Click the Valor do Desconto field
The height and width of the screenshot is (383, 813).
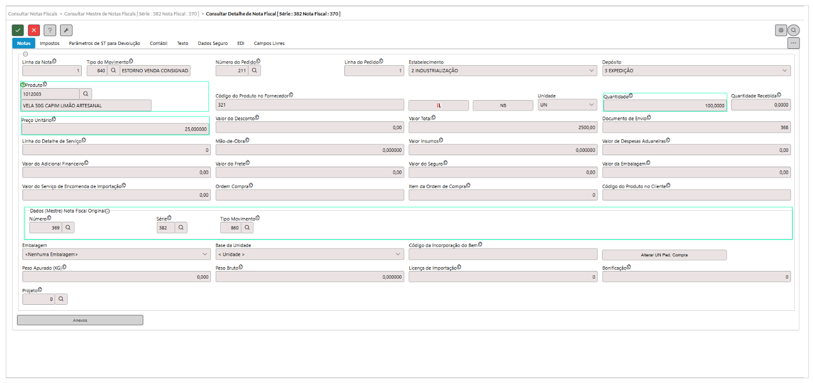point(310,128)
